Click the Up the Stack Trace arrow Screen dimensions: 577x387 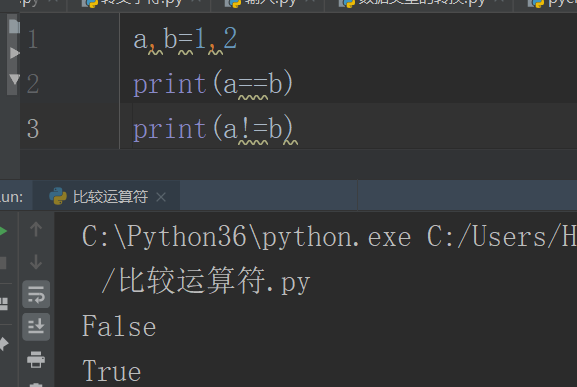point(36,229)
